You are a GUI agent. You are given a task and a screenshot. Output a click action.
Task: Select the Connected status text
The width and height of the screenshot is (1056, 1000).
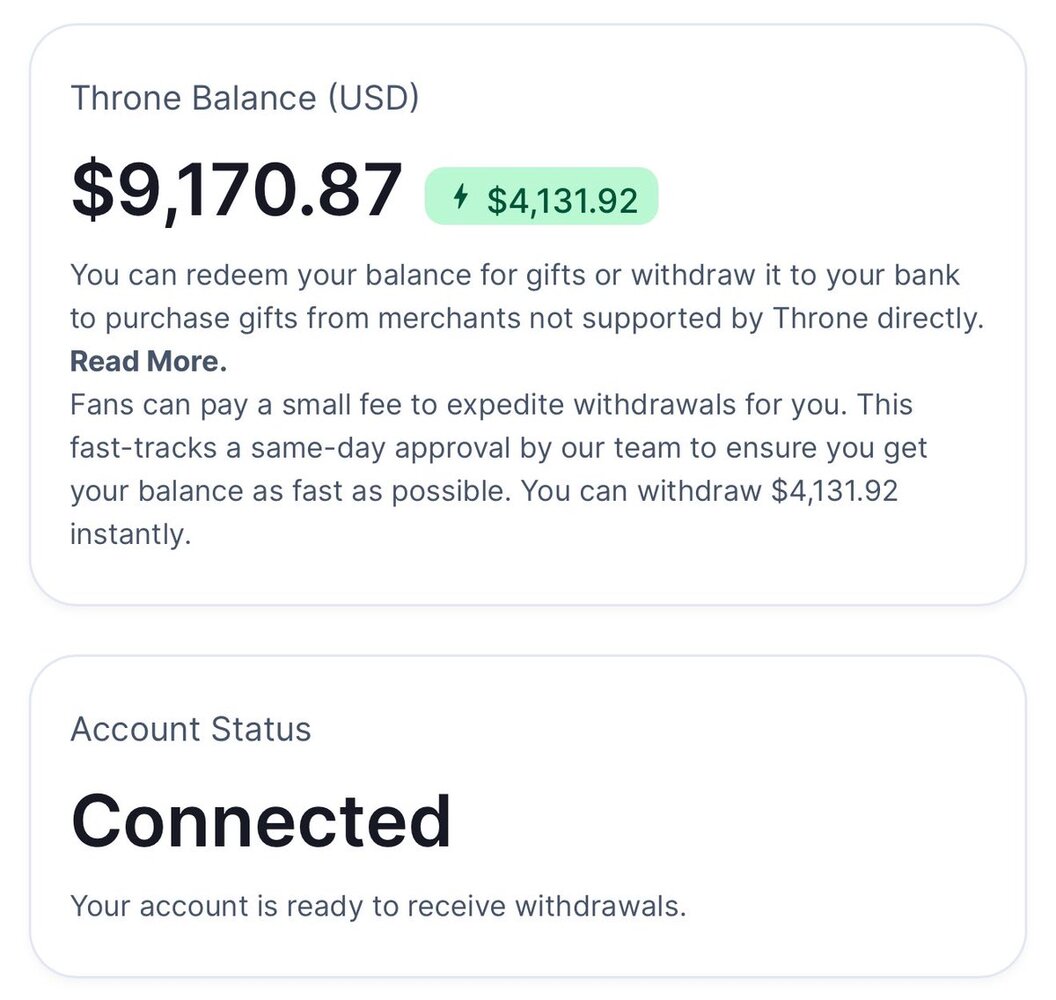coord(261,821)
